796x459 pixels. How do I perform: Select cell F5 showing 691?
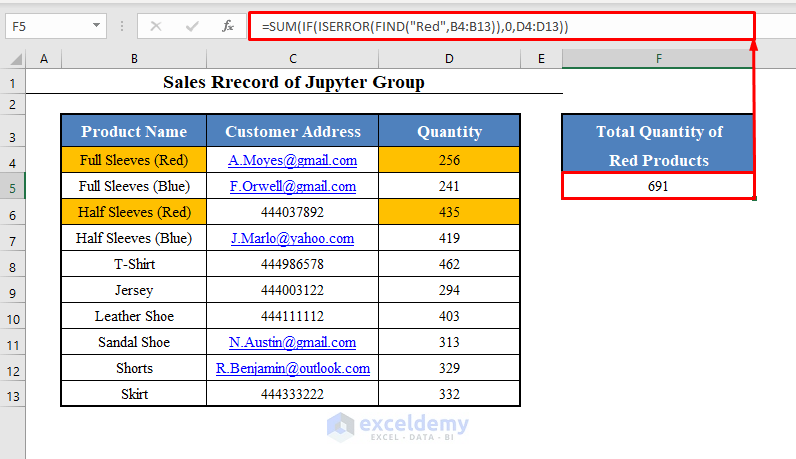(658, 186)
